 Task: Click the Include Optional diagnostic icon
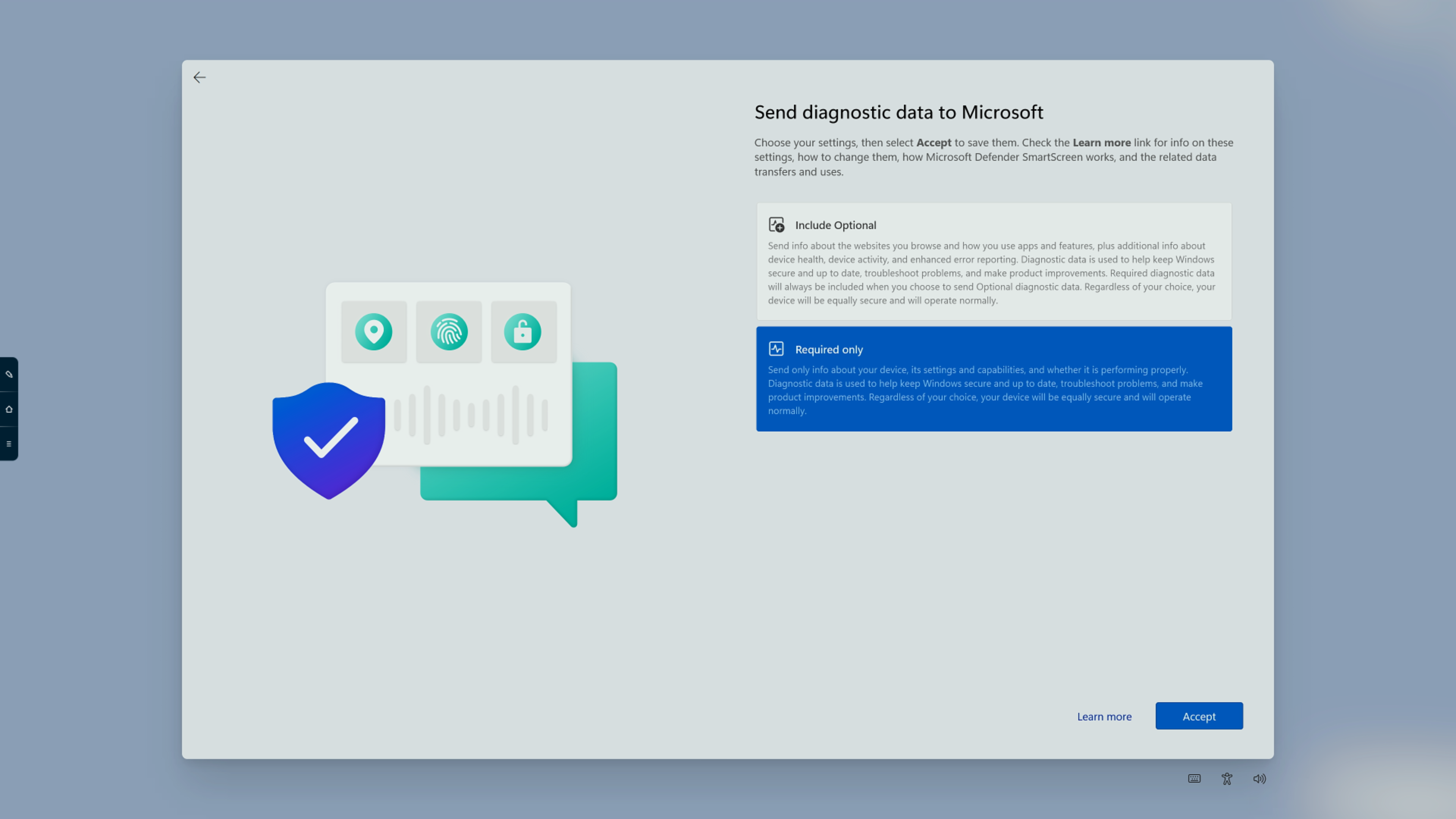(x=777, y=225)
